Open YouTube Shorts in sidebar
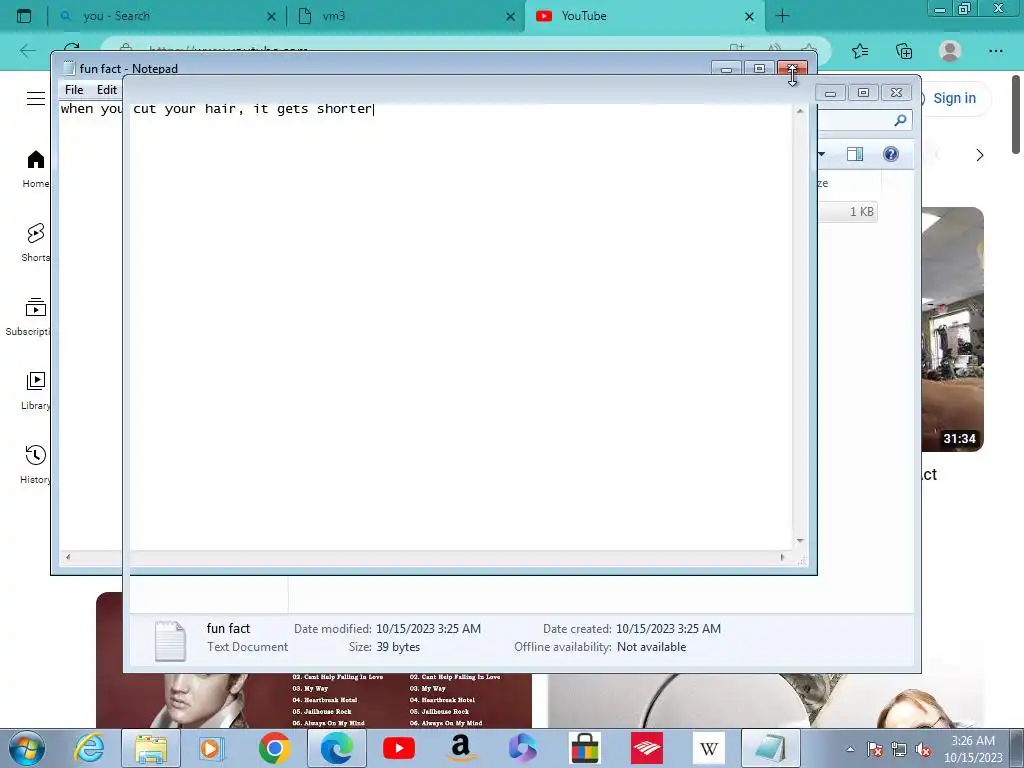 tap(36, 243)
